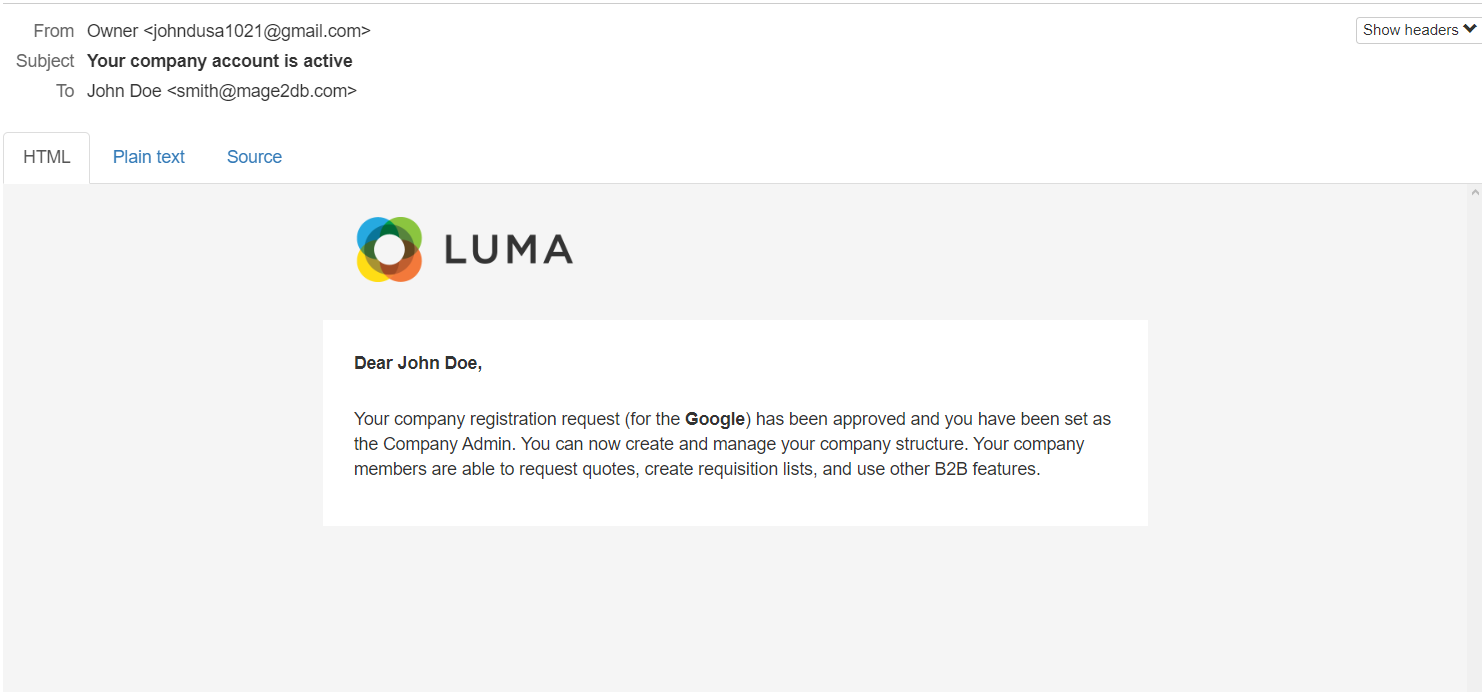Click the subject 'Your company account is active'
This screenshot has height=692, width=1482.
(219, 61)
